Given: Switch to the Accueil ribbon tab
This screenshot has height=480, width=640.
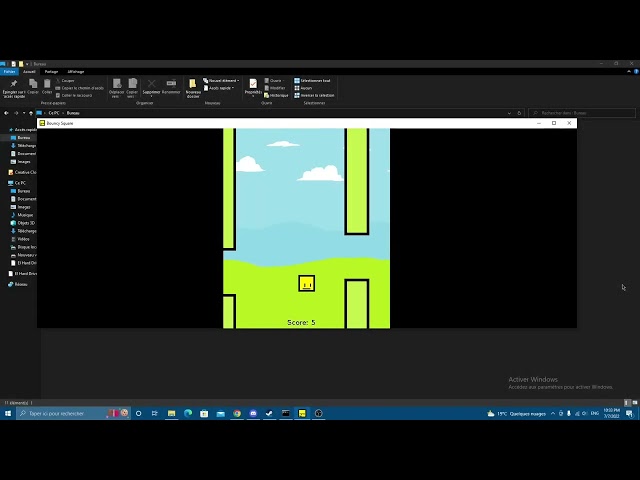Looking at the screenshot, I should 29,71.
